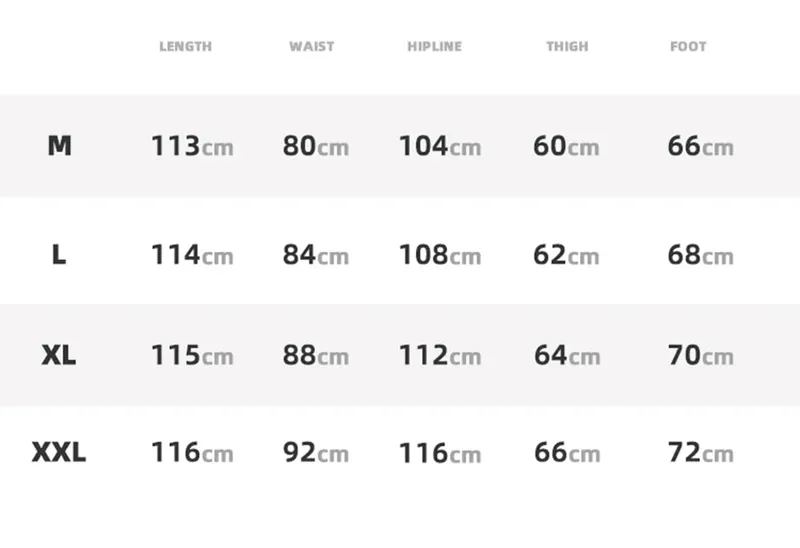800x548 pixels.
Task: Click the FOOT column header
Action: pos(688,46)
